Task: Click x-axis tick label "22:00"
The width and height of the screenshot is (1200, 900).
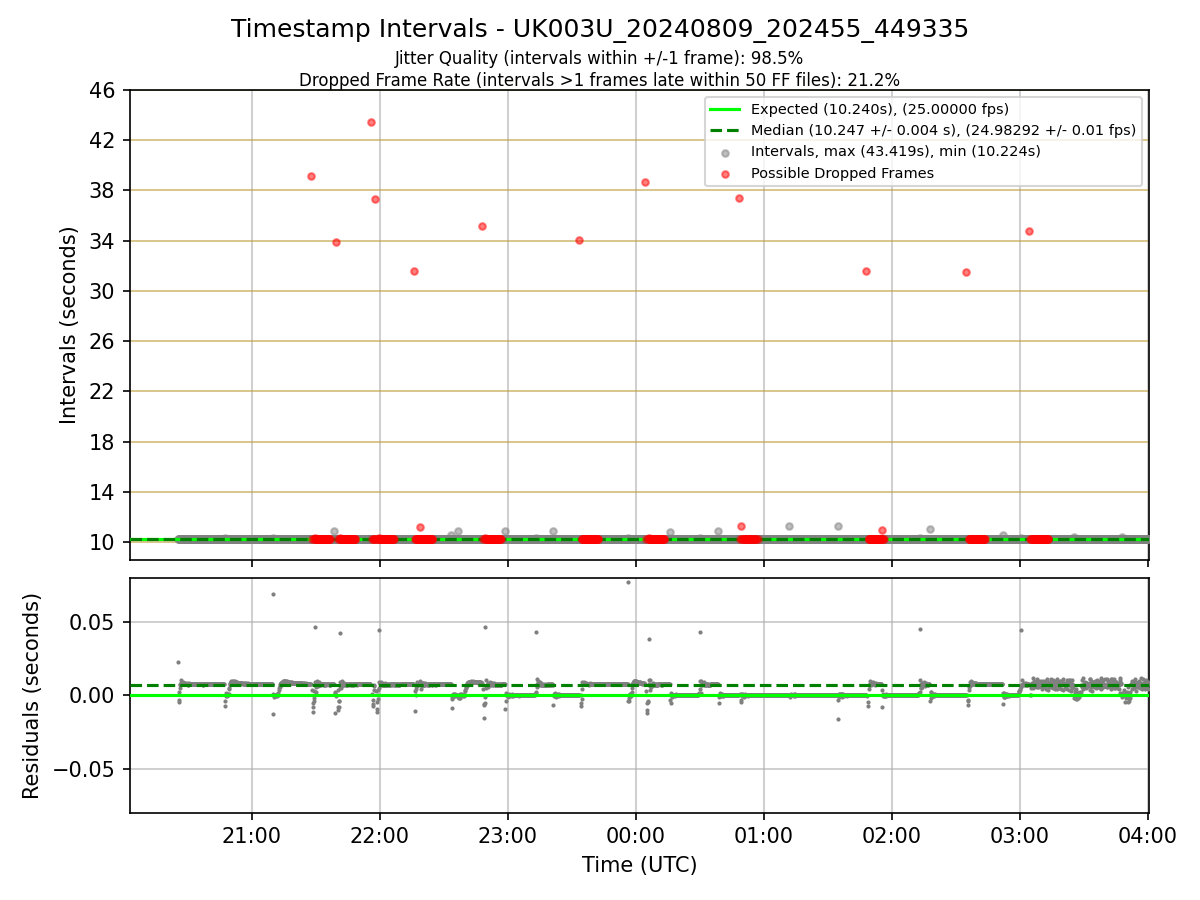Action: (380, 835)
